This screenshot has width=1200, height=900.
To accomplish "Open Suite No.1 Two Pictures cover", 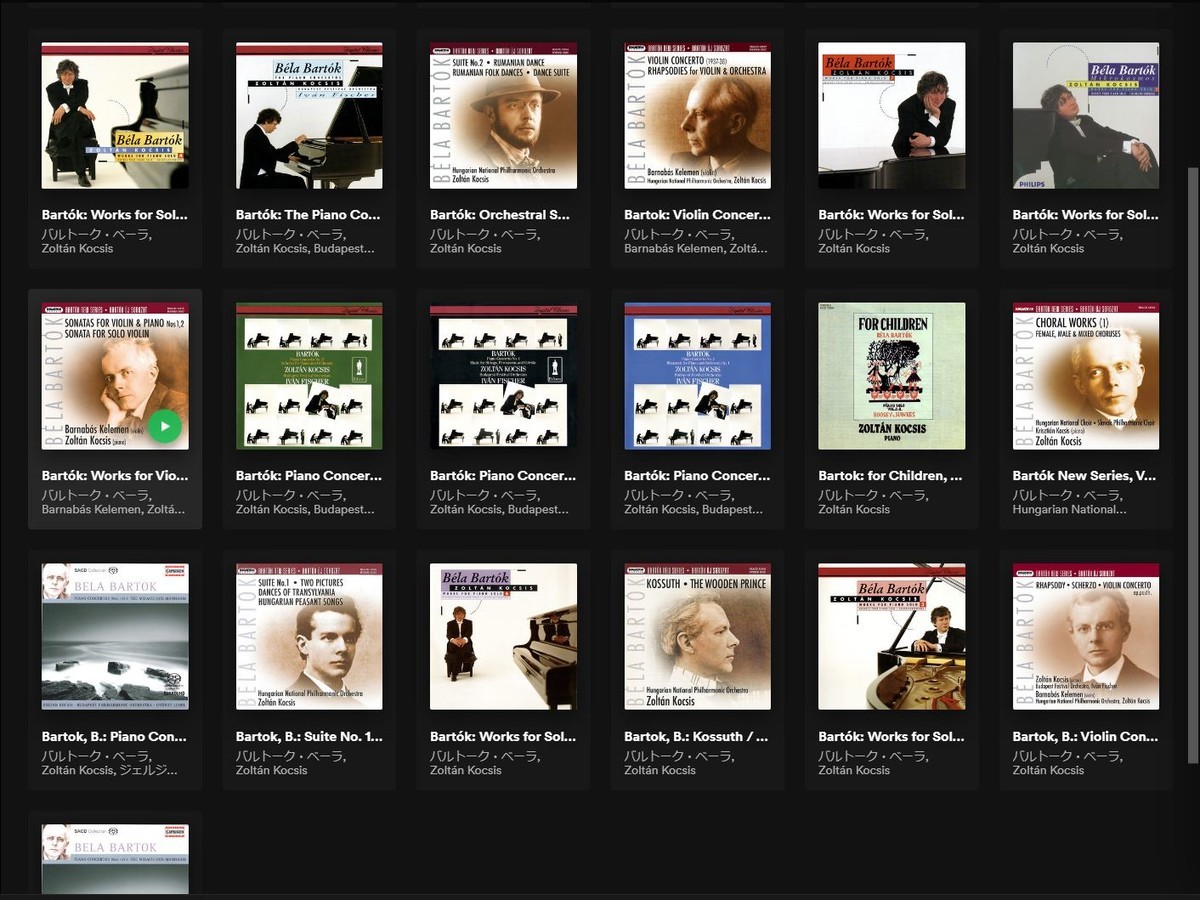I will (309, 637).
